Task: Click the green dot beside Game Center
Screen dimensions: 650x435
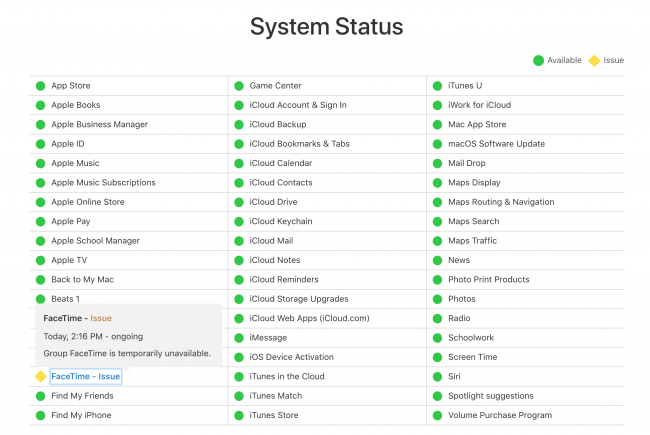Action: pos(239,86)
